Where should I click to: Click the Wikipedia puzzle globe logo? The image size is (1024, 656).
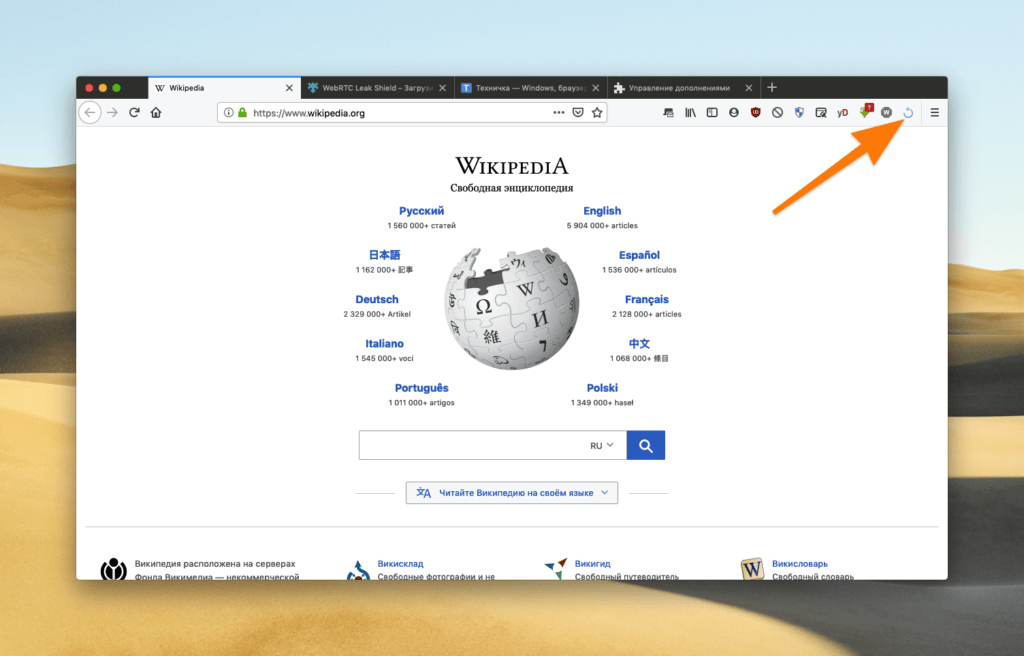pos(511,308)
